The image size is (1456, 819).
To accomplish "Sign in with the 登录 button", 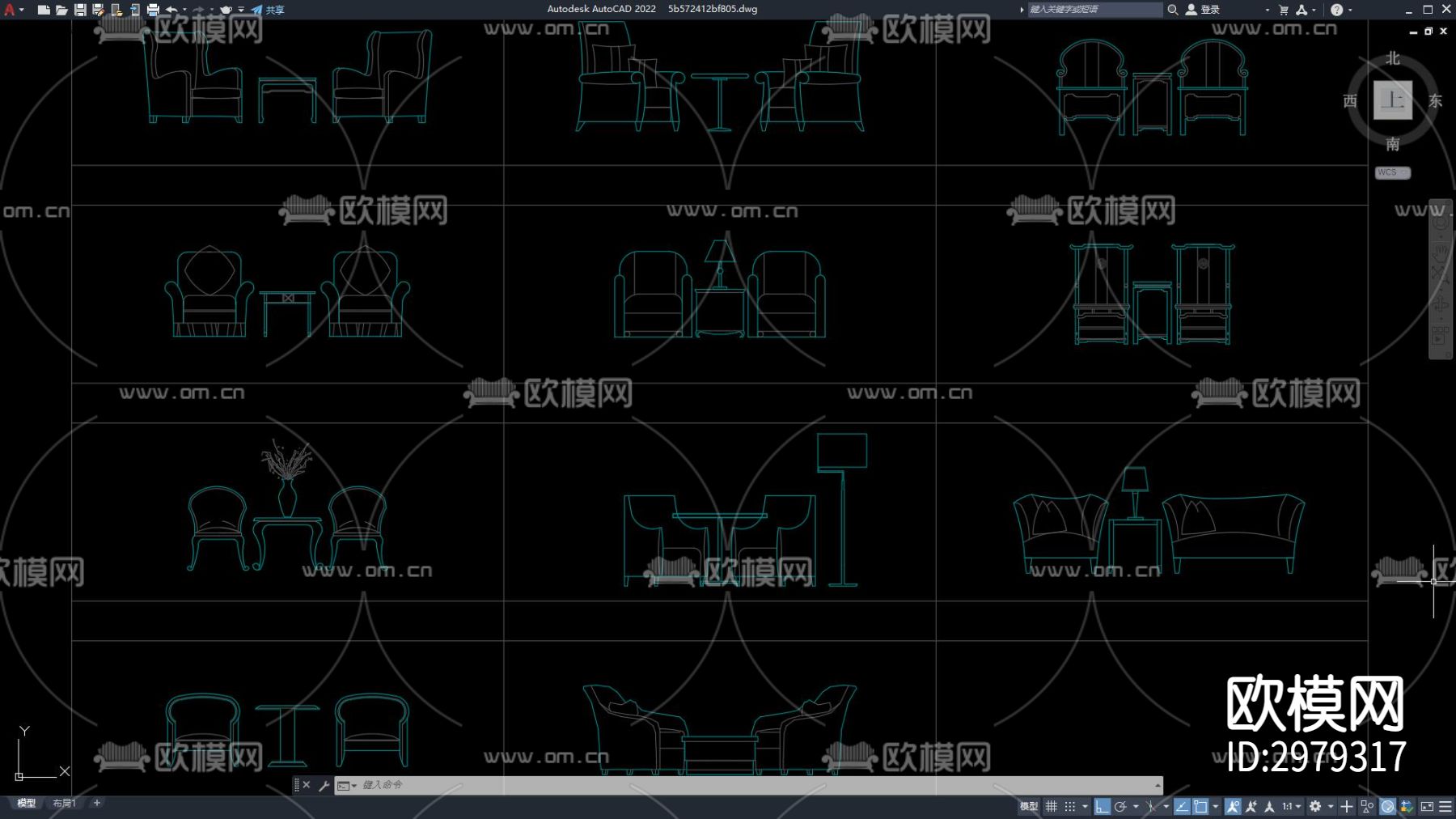I will click(x=1203, y=10).
